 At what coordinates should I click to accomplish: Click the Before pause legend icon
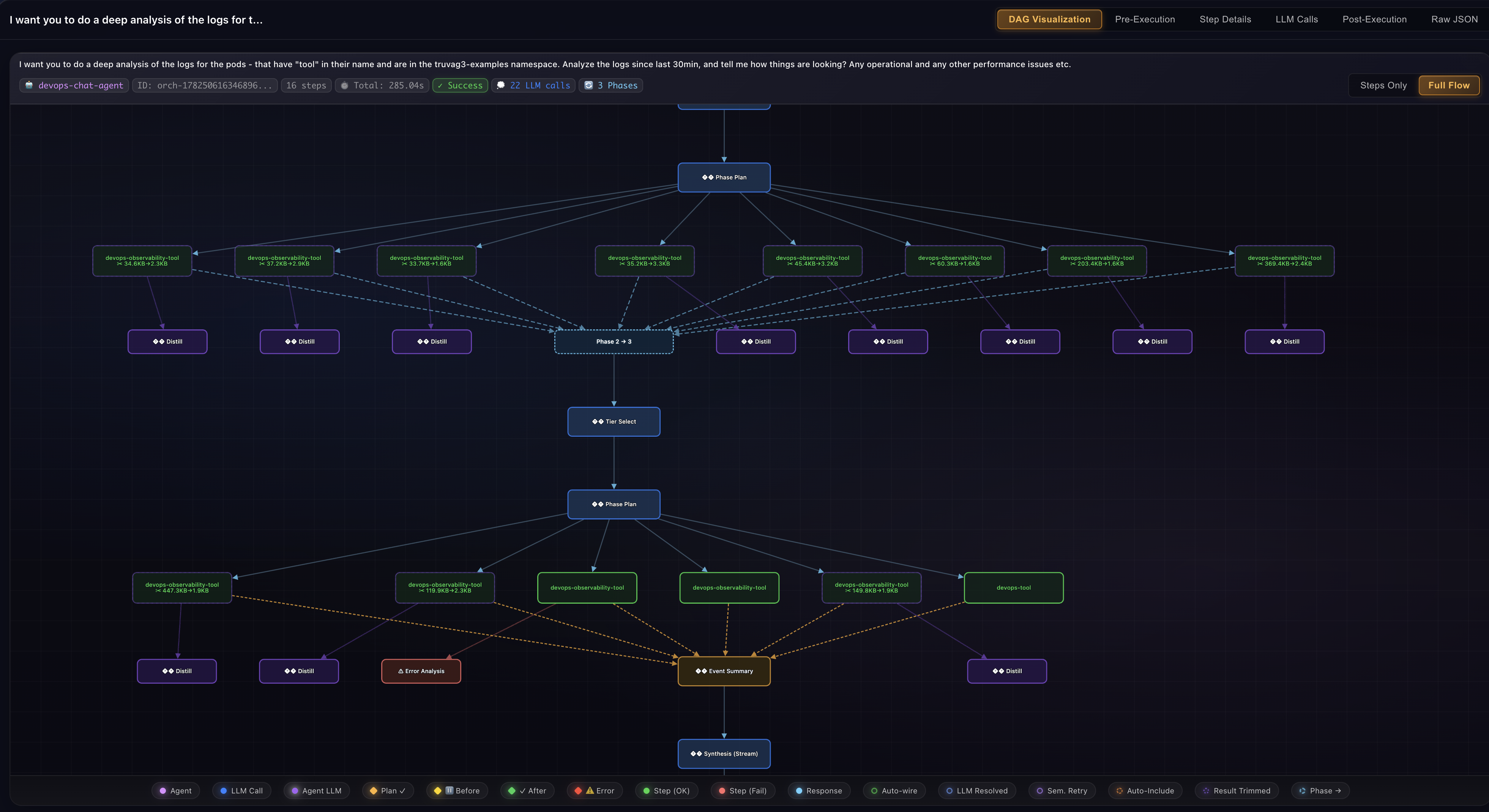449,791
